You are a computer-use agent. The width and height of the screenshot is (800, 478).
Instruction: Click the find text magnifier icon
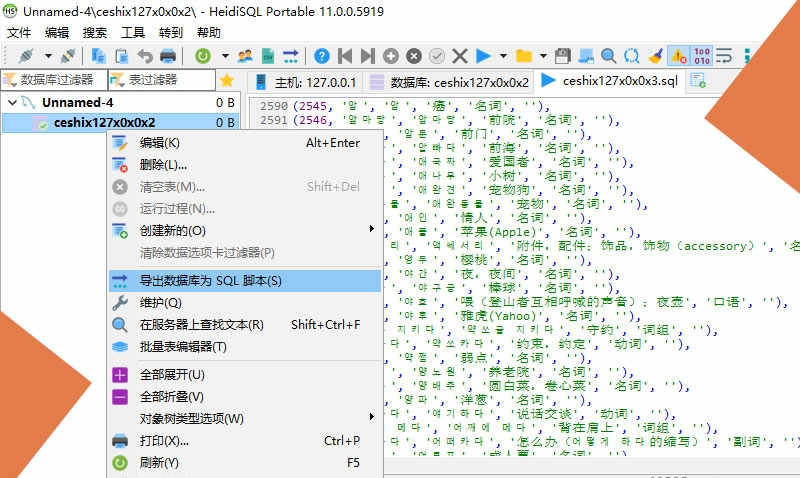coord(608,56)
